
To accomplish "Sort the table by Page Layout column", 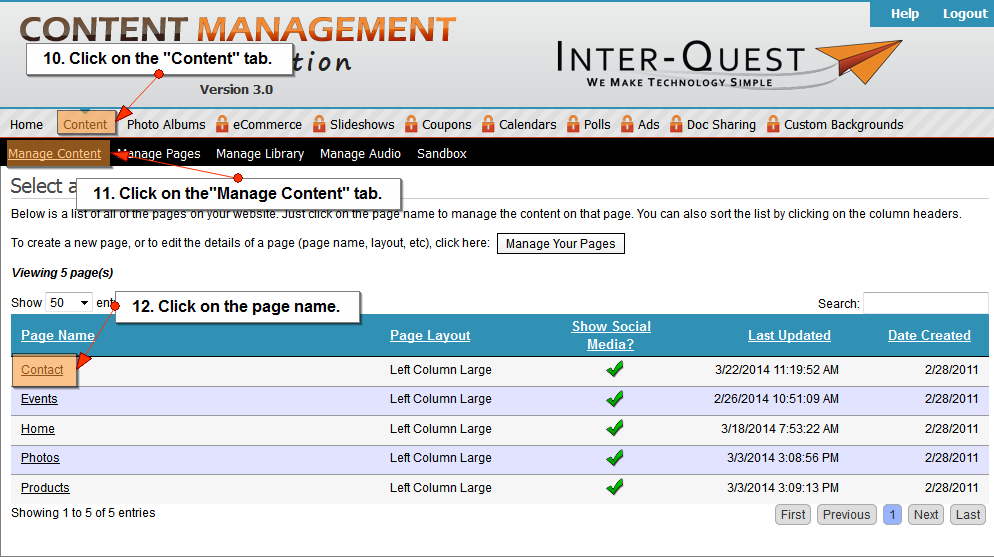I will click(430, 336).
